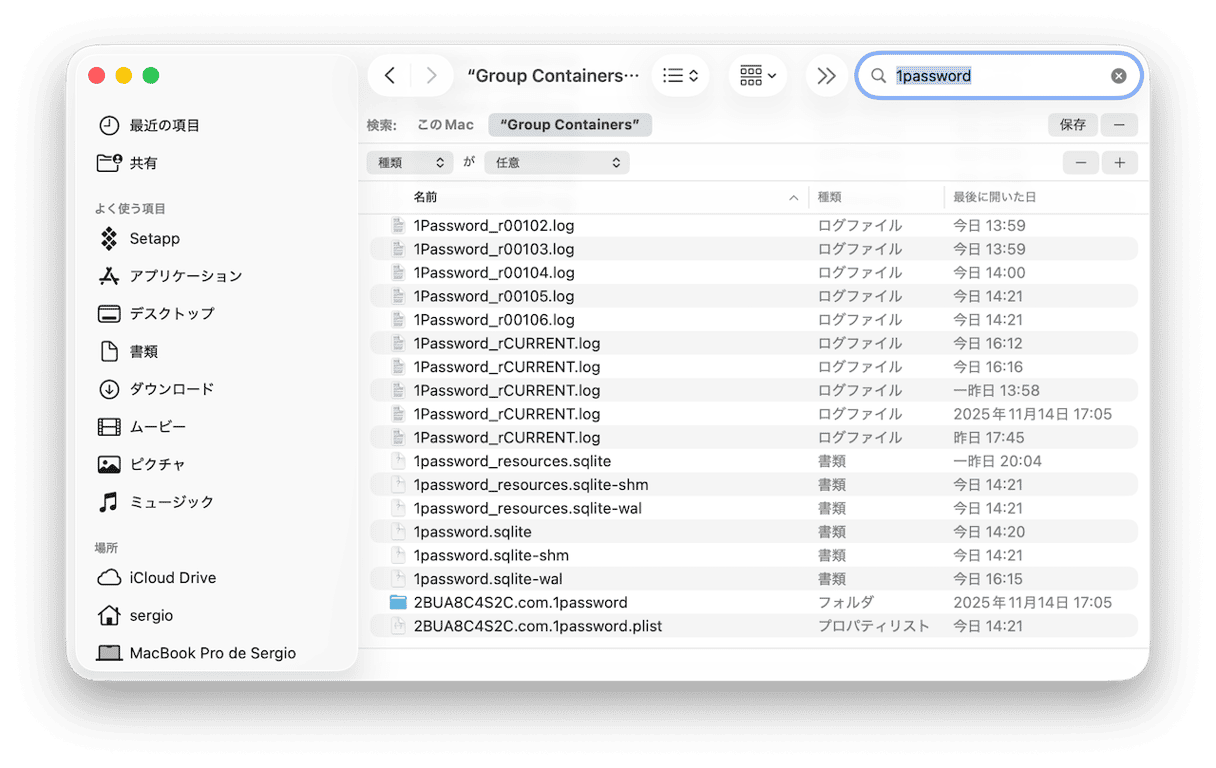Switch search scope to このMac
This screenshot has width=1216, height=768.
(445, 125)
